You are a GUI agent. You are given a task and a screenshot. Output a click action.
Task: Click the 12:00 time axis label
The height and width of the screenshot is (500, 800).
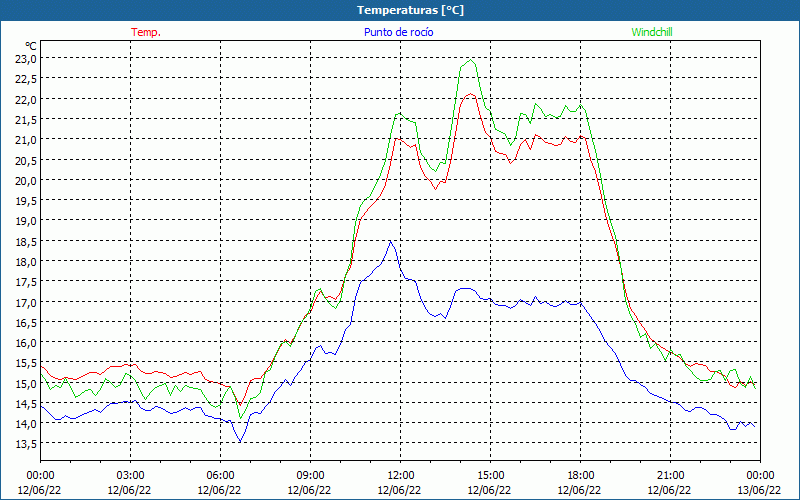[x=401, y=476]
